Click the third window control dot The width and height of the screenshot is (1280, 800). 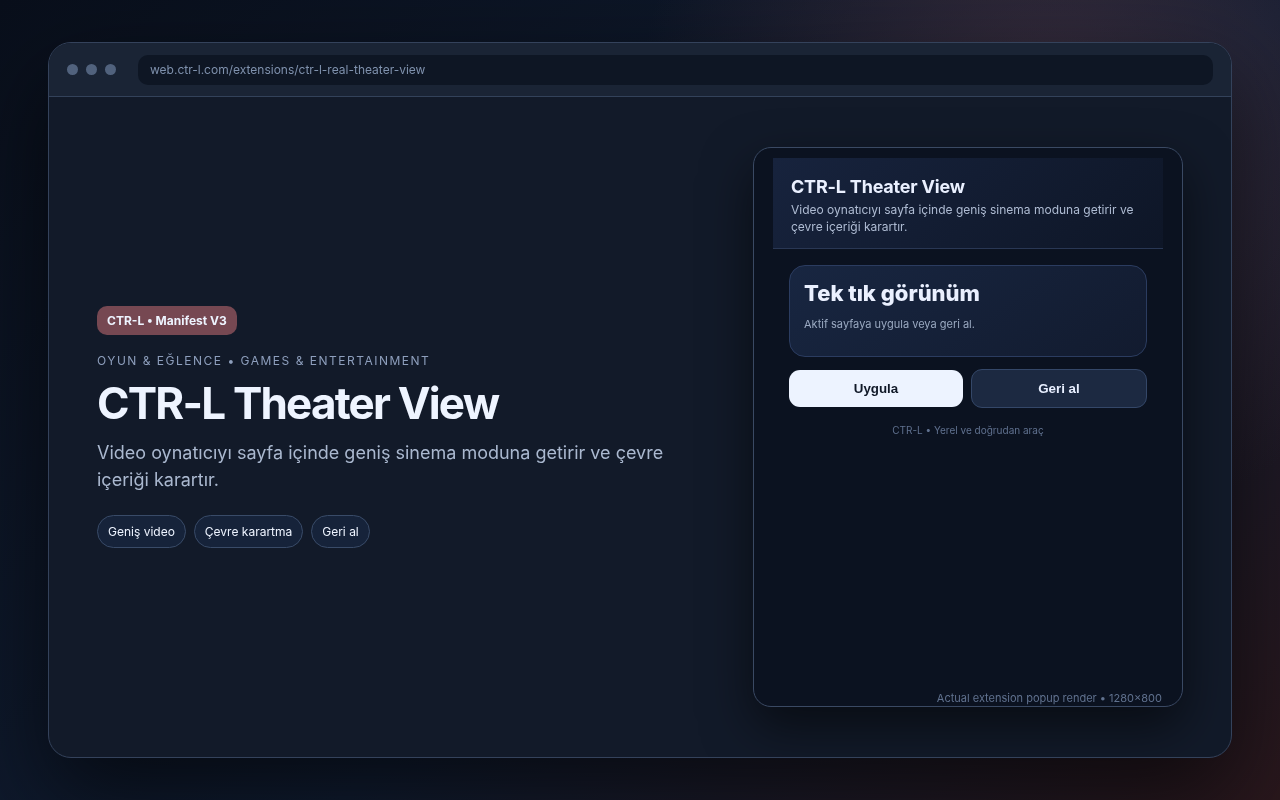110,70
